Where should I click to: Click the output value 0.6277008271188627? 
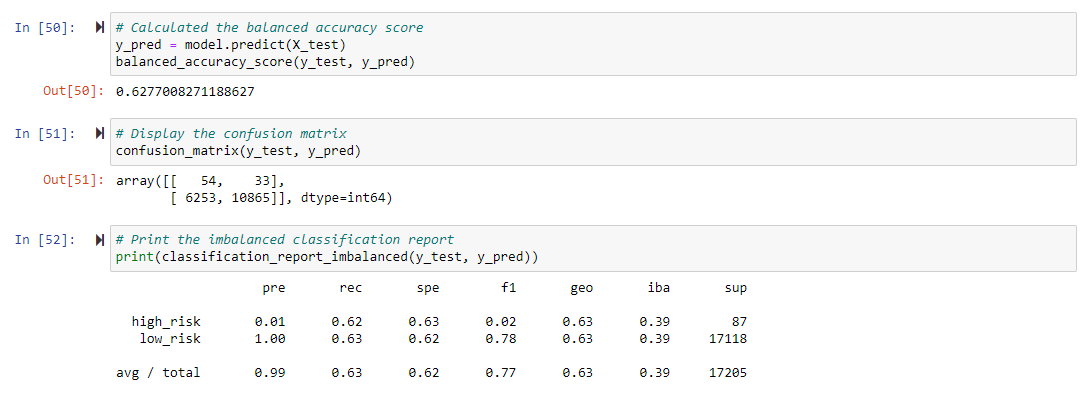185,92
